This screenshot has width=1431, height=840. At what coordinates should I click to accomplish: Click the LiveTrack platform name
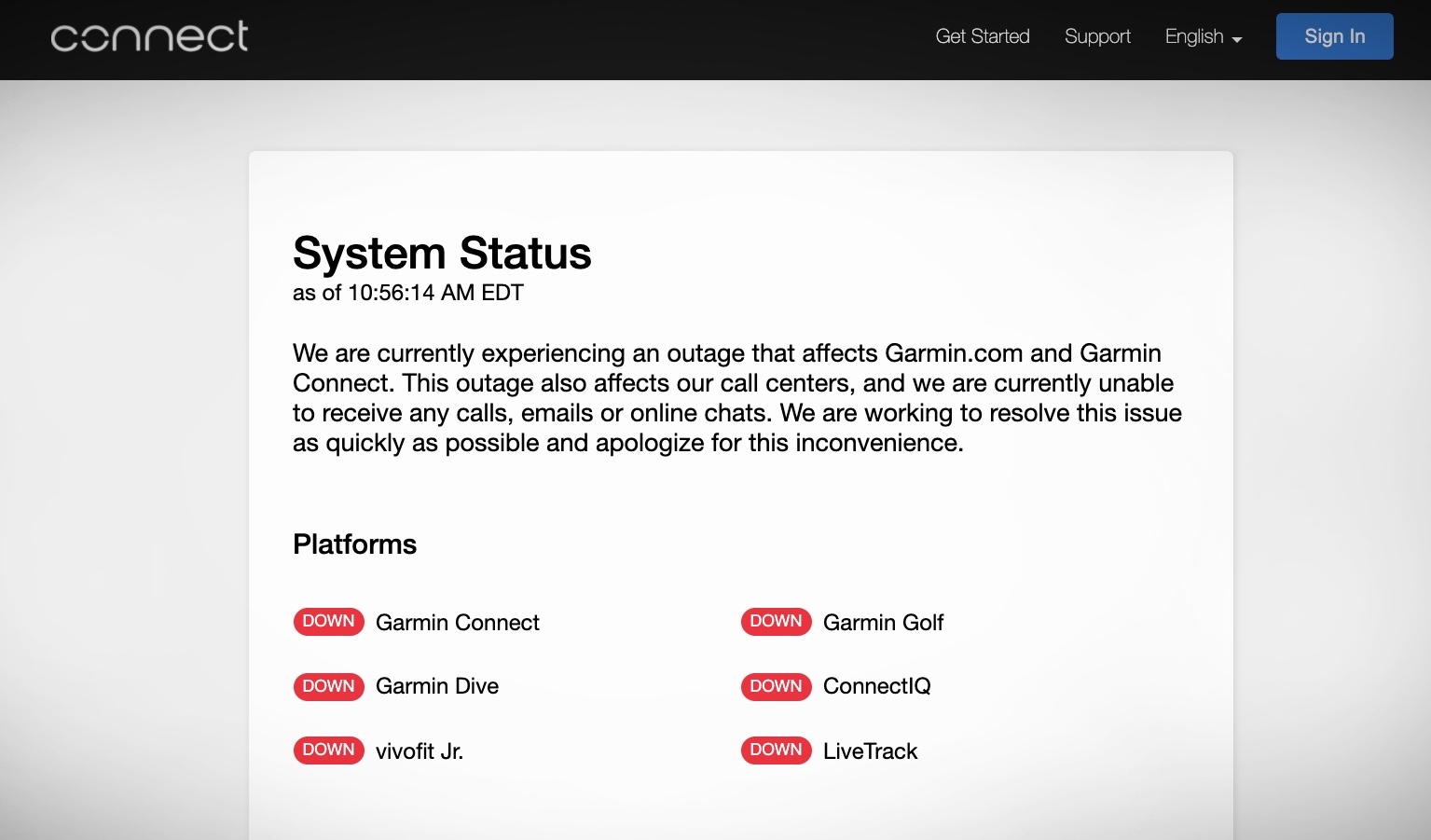[x=871, y=751]
